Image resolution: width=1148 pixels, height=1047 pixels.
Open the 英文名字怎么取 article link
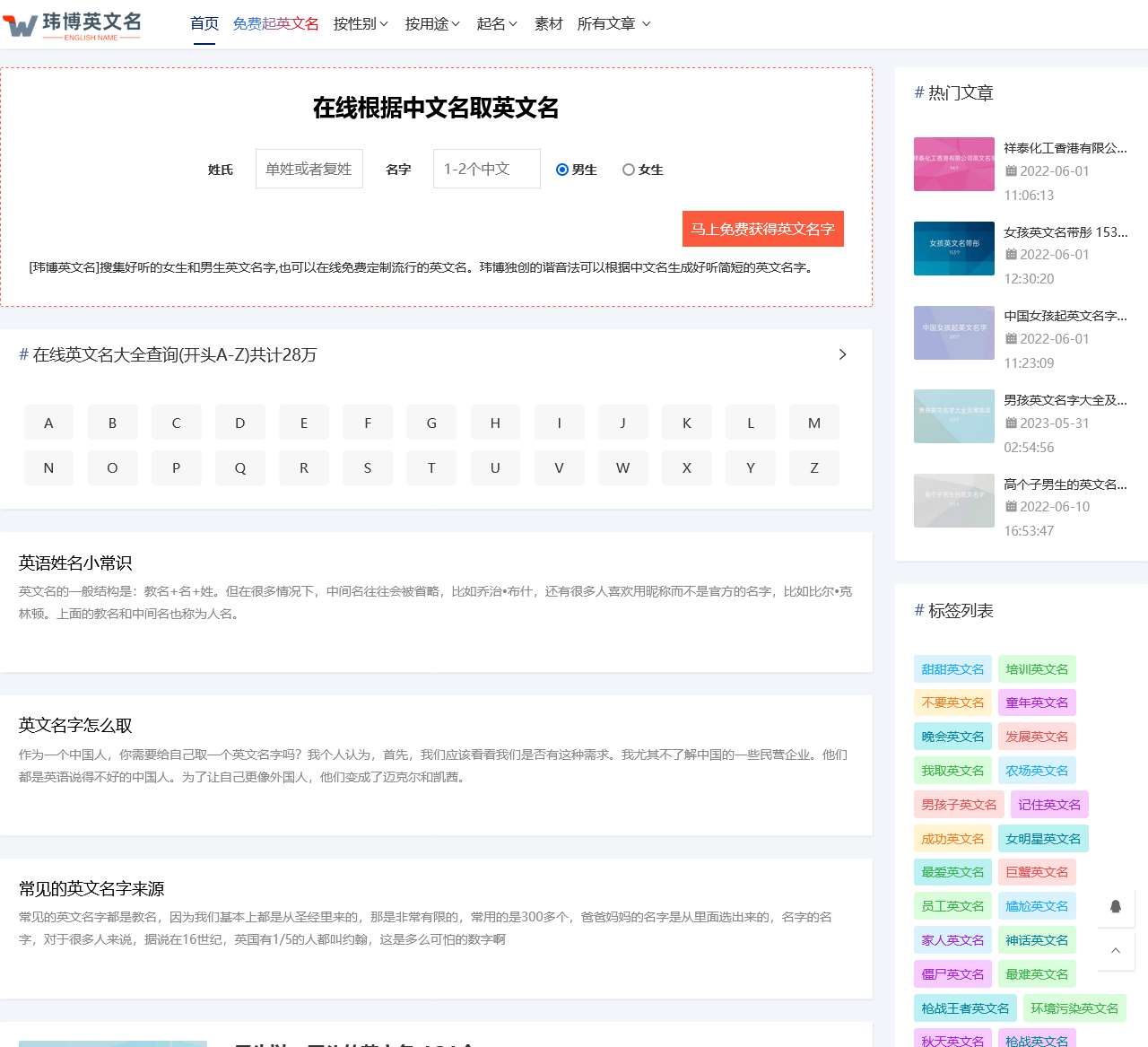click(x=75, y=725)
